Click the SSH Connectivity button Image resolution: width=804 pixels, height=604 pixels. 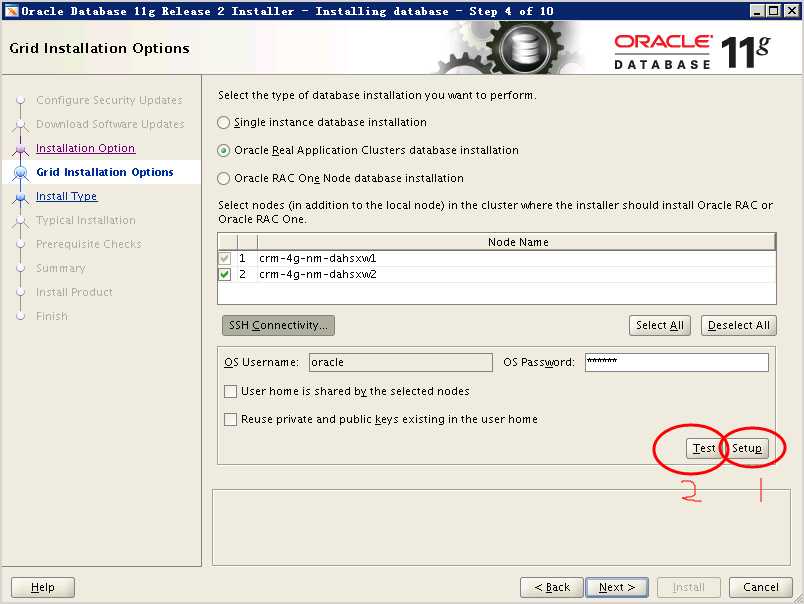(278, 326)
